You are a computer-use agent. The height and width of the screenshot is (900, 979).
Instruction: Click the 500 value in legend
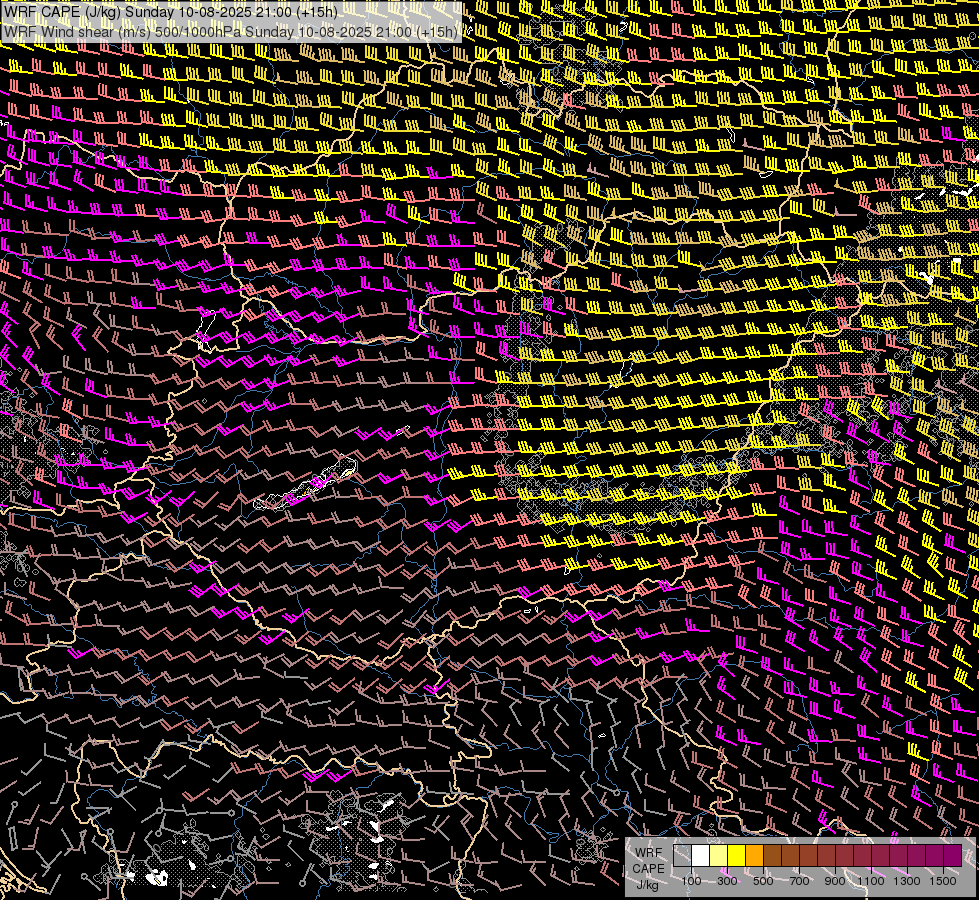763,881
